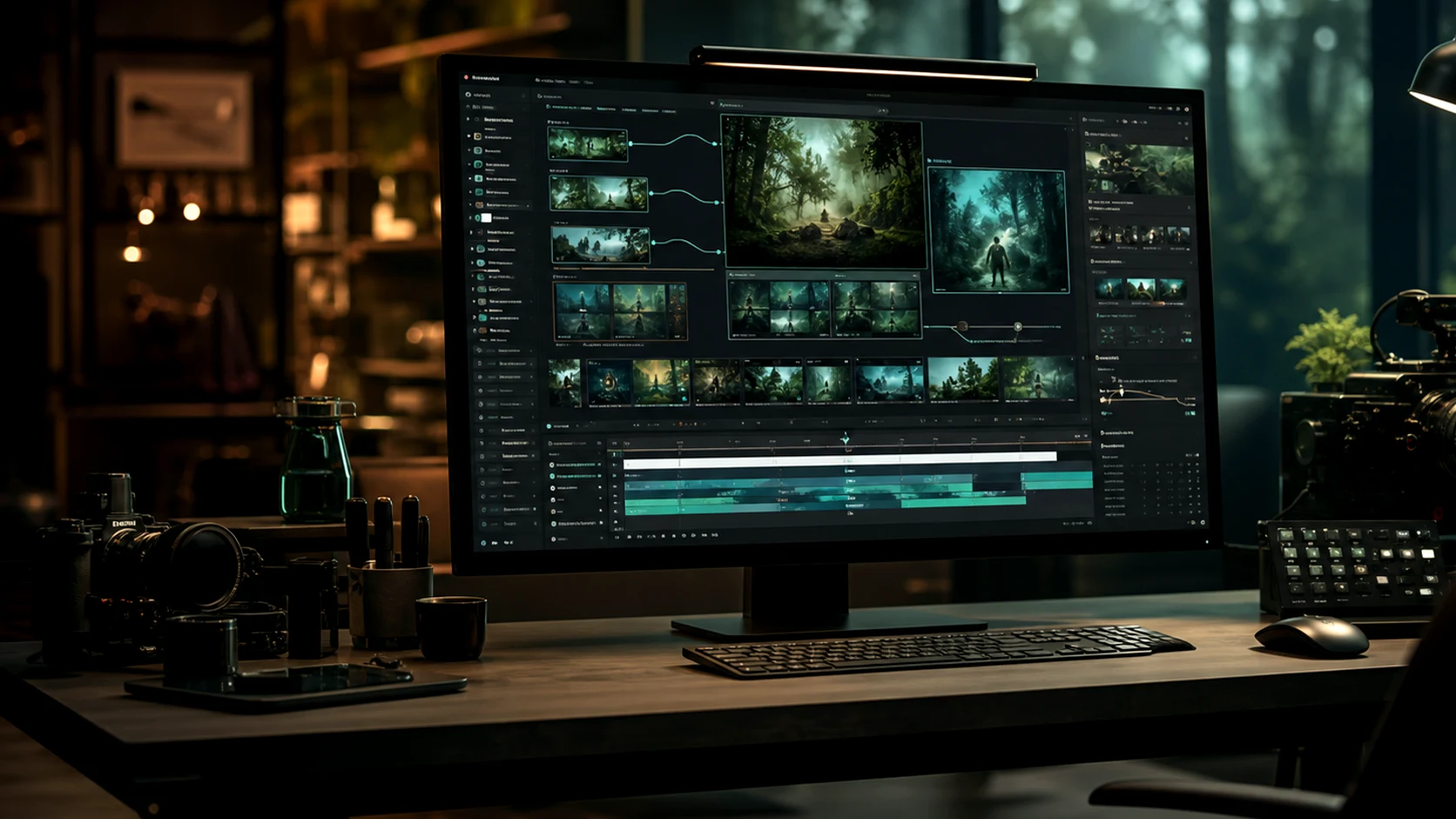Screen dimensions: 1456x819
Task: Open the first menu item right of the app title
Action: [x=550, y=81]
